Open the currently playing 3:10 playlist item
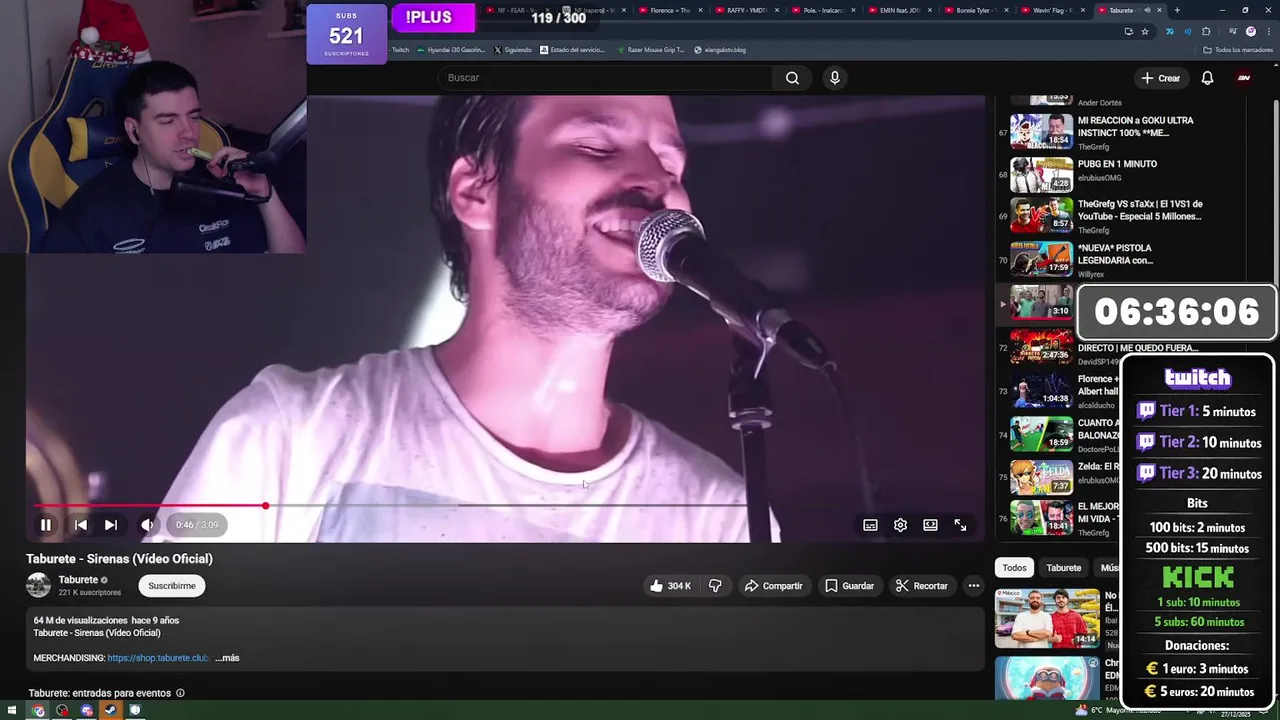The width and height of the screenshot is (1280, 720). click(1041, 304)
